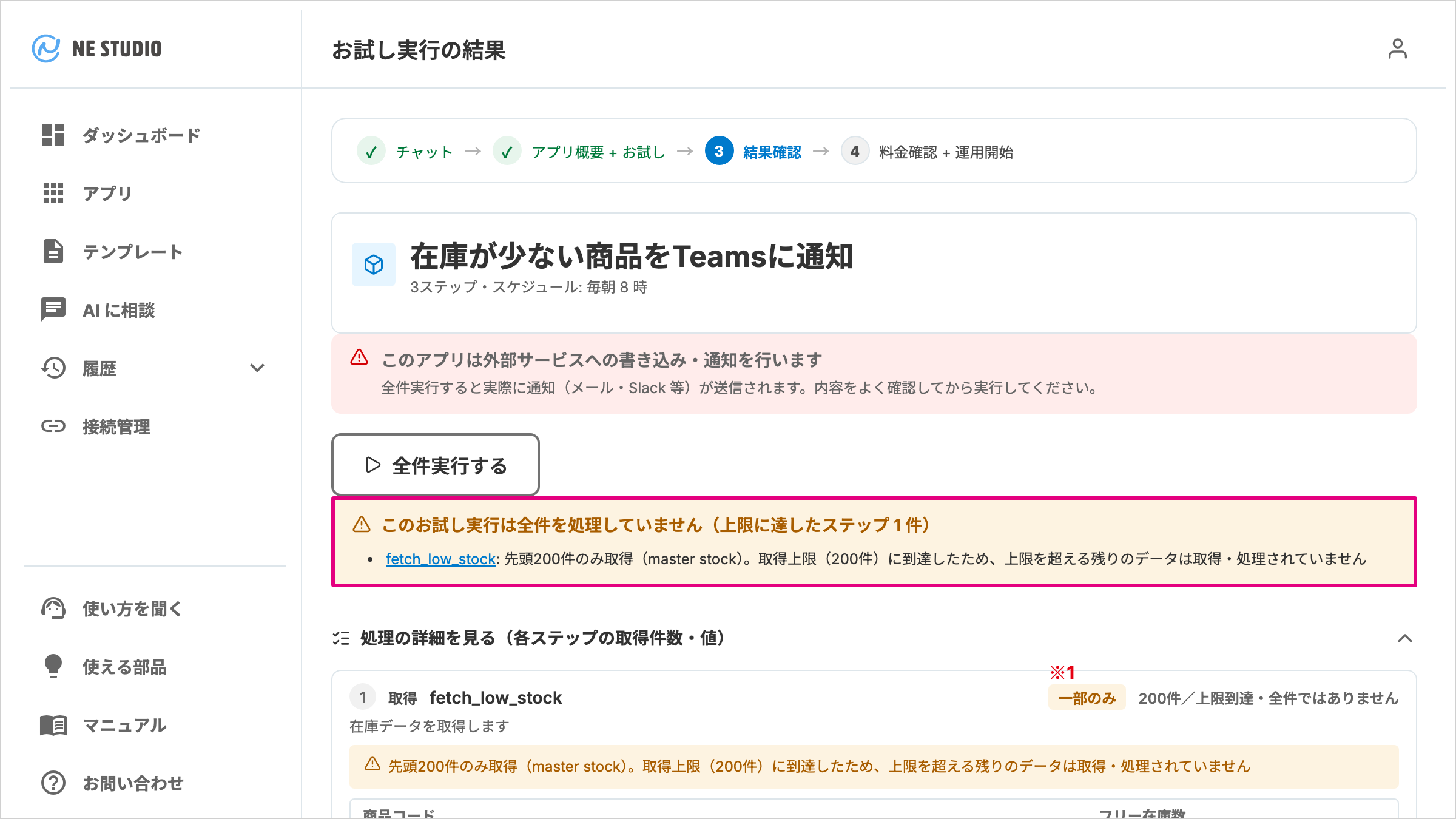This screenshot has height=819, width=1456.
Task: Click the 使い方を聞く support agent icon
Action: 53,608
